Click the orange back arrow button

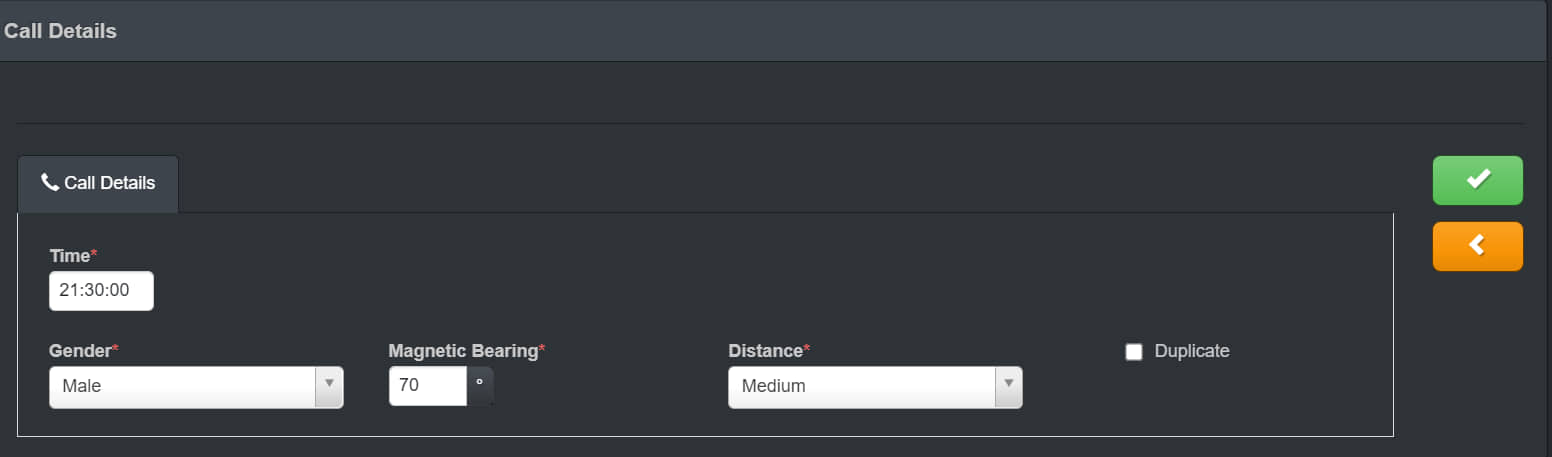[1477, 246]
